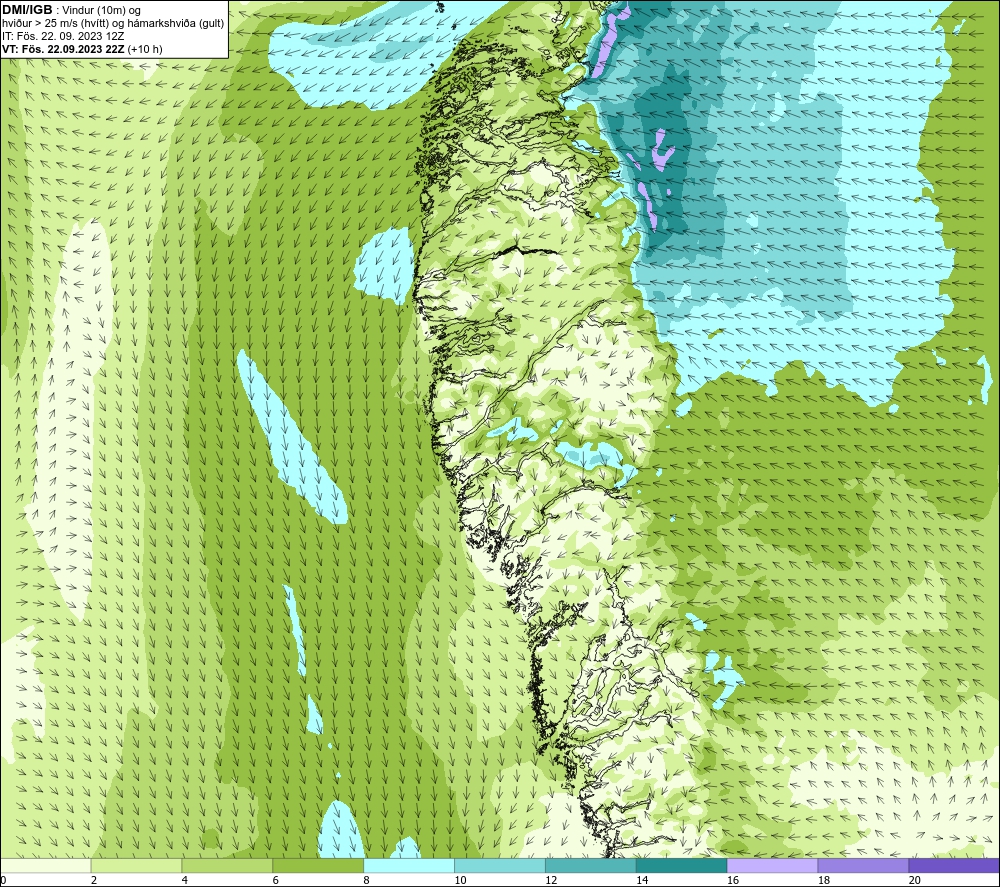Image resolution: width=1000 pixels, height=887 pixels.
Task: Click the 0–2 m/s pale yellow legend swatch
Action: pyautogui.click(x=46, y=866)
